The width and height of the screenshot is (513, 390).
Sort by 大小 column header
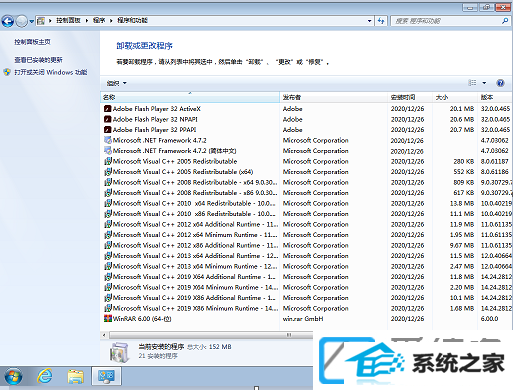pyautogui.click(x=455, y=97)
